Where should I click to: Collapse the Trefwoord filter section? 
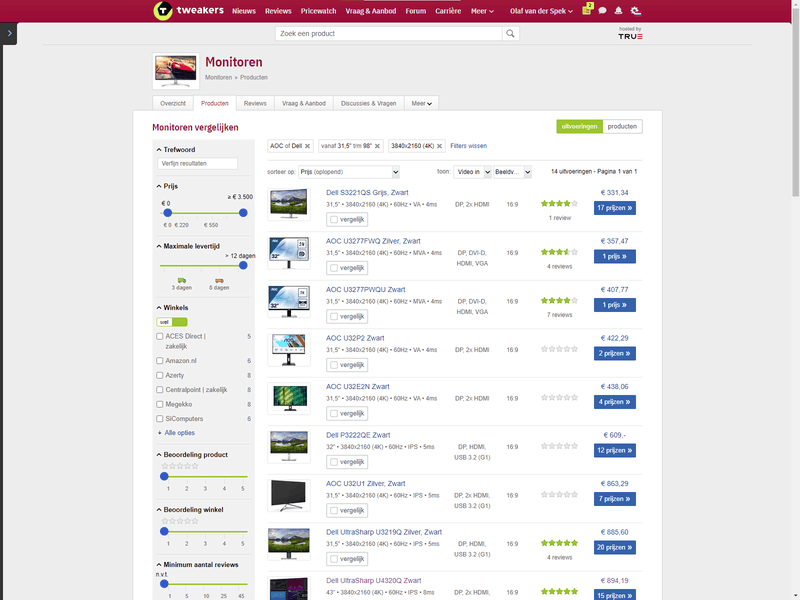tap(176, 150)
